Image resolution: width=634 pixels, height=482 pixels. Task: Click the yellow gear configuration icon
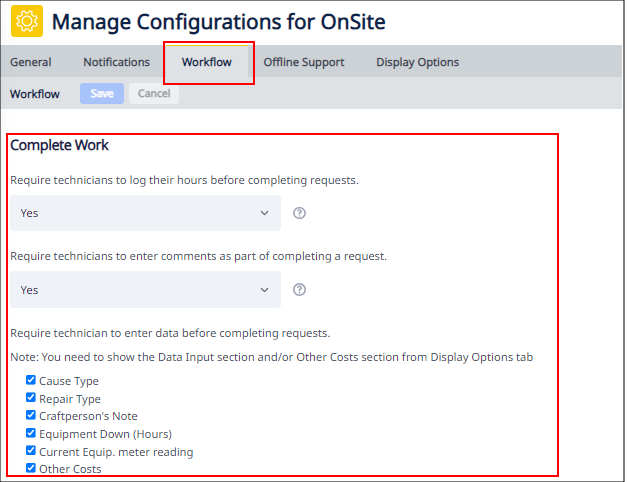(27, 21)
